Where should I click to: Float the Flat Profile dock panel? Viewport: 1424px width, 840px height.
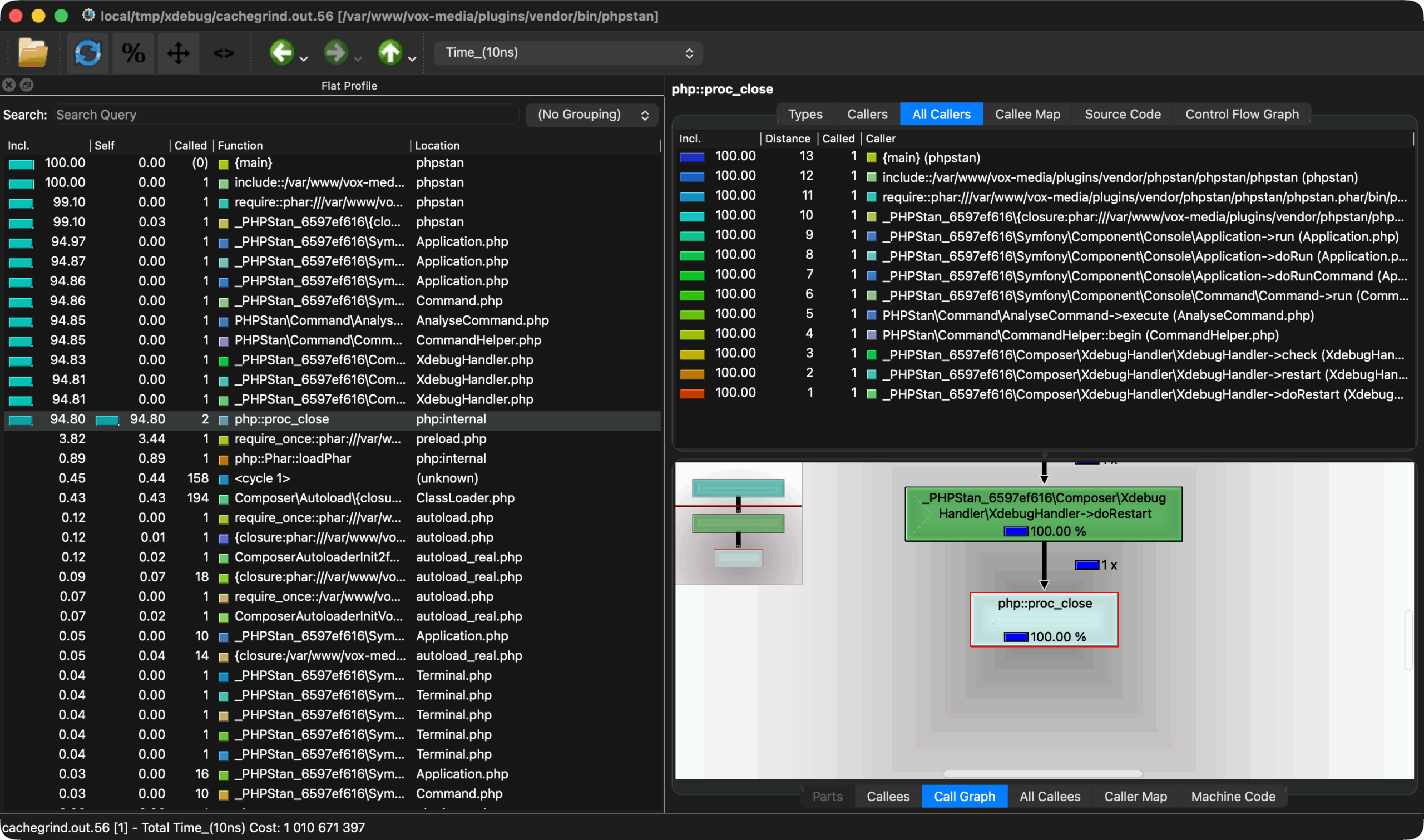(27, 85)
